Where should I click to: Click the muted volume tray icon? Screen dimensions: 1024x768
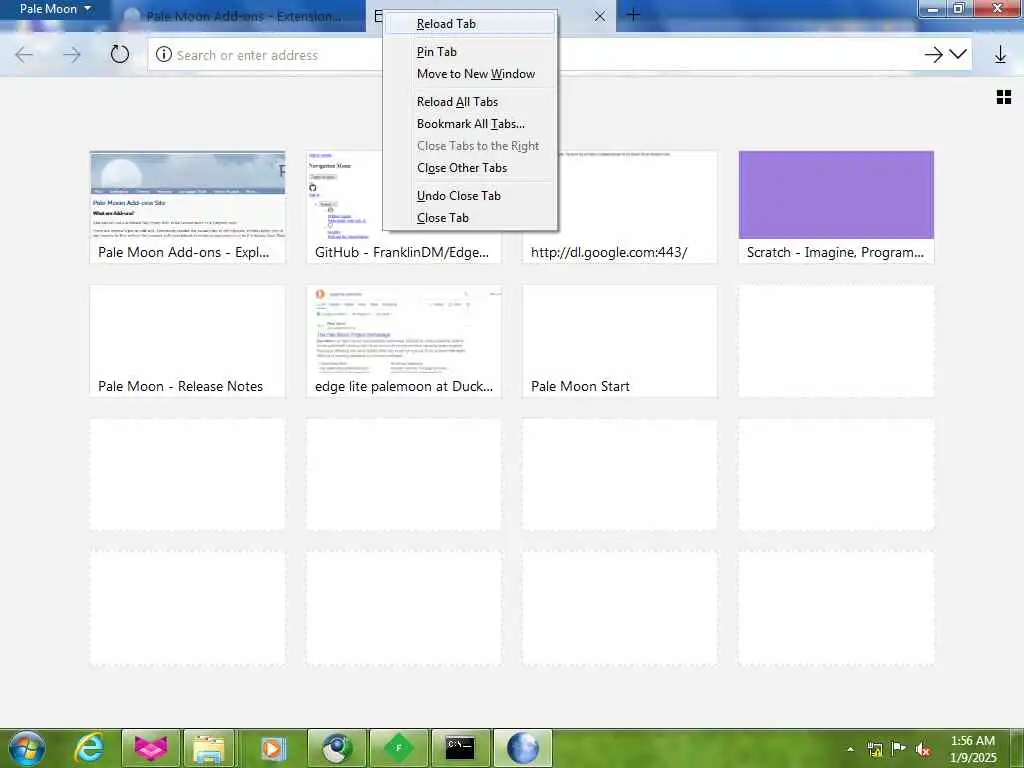(x=923, y=749)
